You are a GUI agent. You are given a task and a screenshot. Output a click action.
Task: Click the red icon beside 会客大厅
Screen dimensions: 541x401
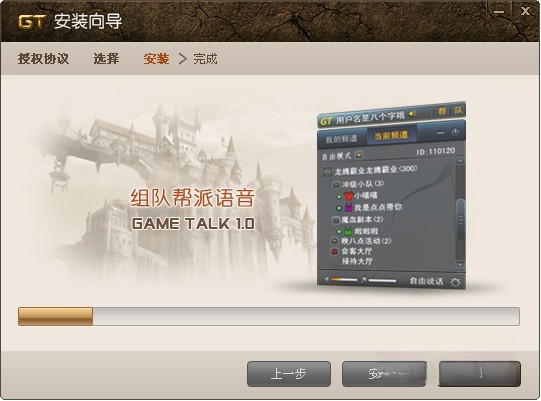click(334, 252)
